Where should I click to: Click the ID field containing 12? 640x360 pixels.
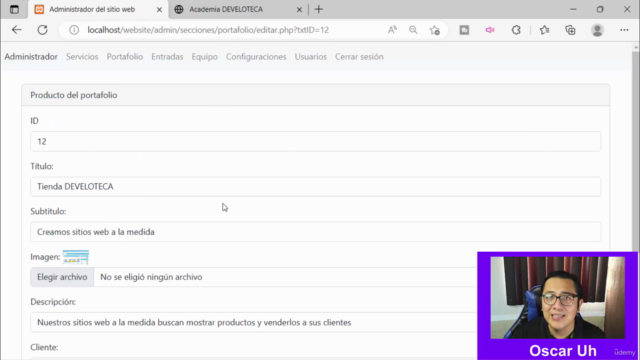pos(316,141)
